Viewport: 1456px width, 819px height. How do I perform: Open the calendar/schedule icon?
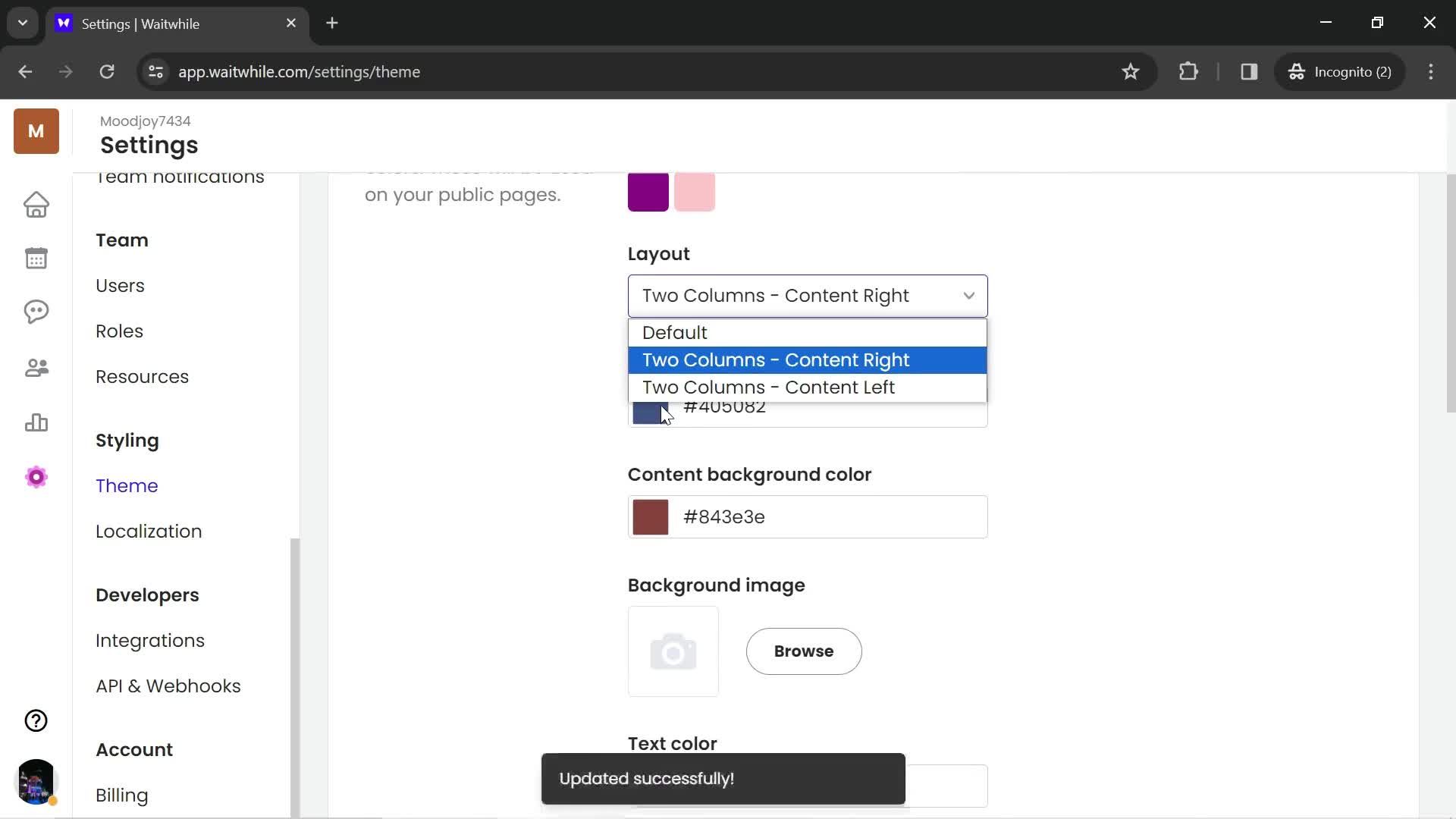(x=36, y=259)
